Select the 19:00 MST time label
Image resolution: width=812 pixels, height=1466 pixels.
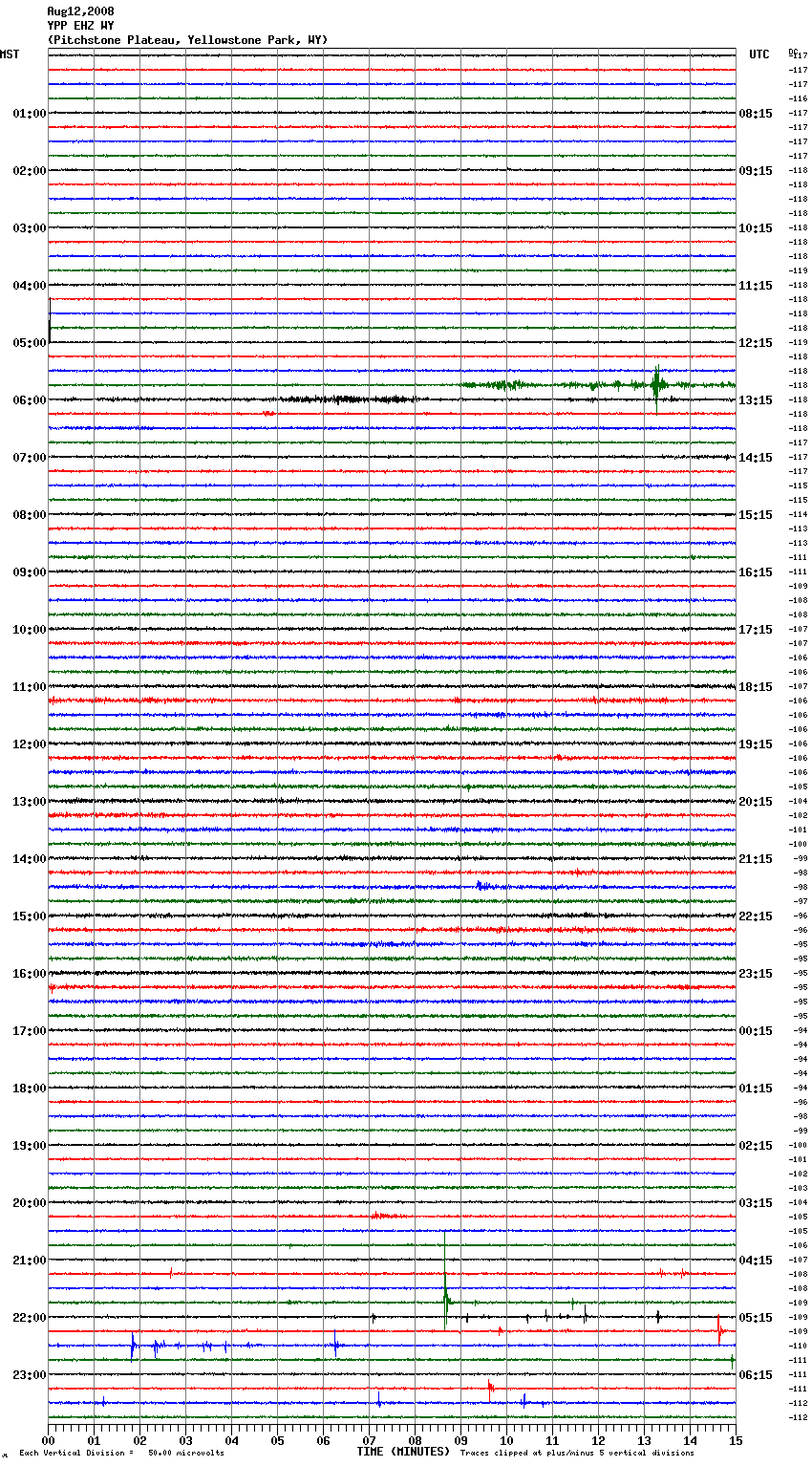pyautogui.click(x=30, y=1146)
